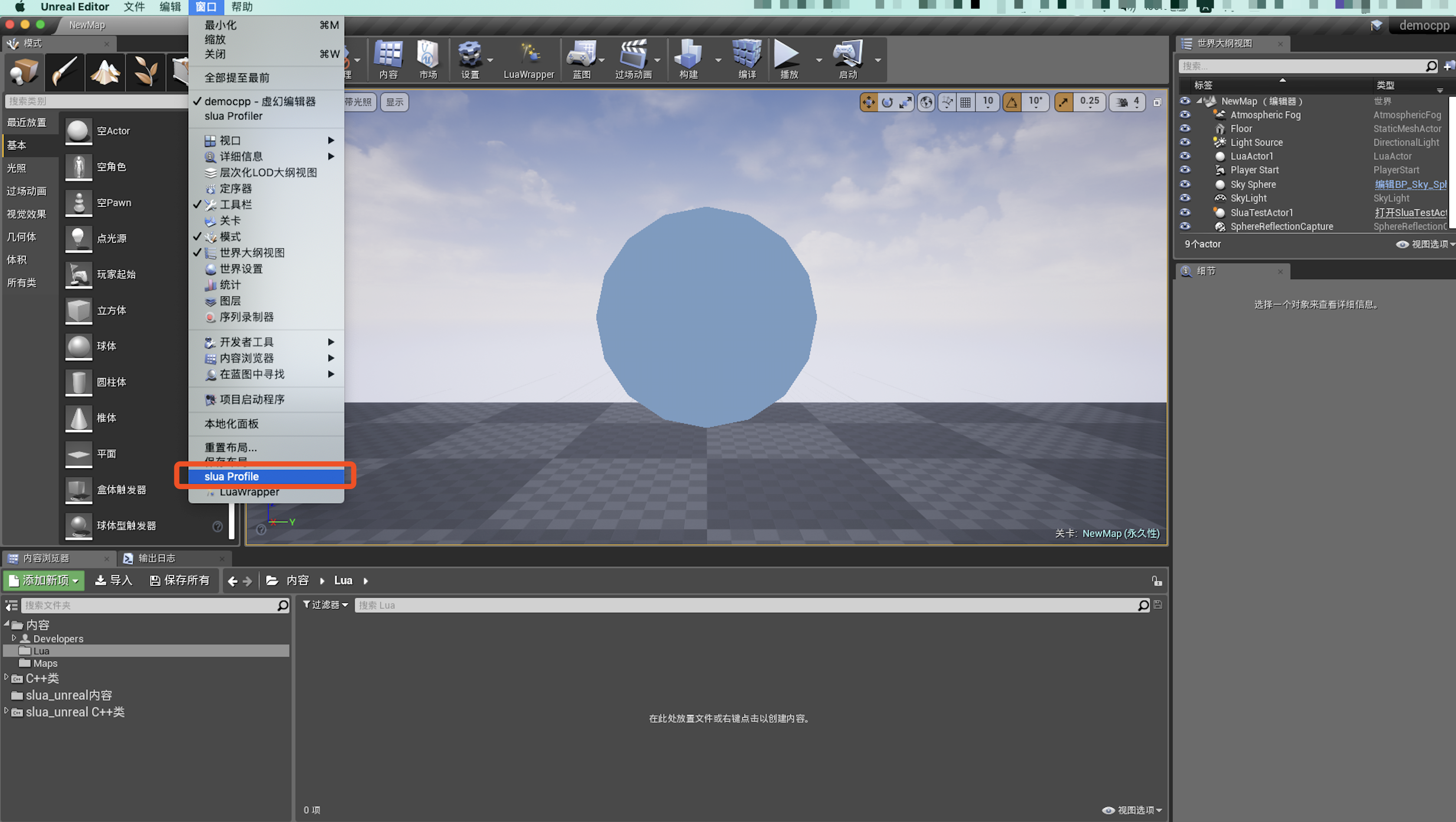Click the 编辑BP_Sky_Sph link
Screen dimensions: 1456x822
click(x=1410, y=185)
